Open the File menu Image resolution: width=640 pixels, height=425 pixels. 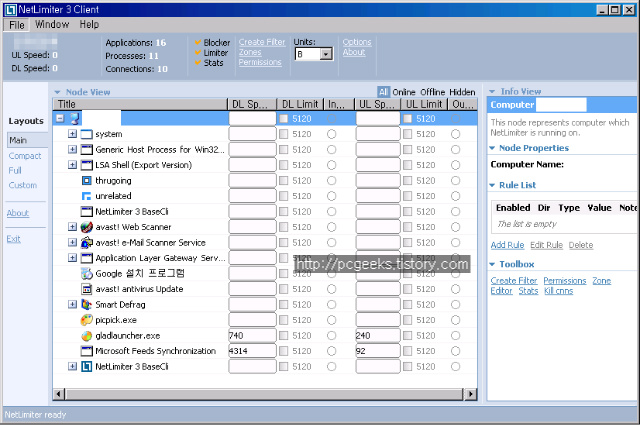pos(16,25)
